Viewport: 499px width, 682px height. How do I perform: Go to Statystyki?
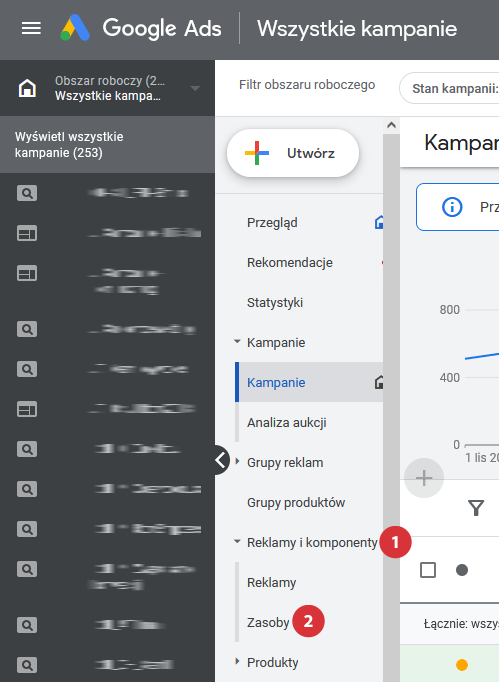click(x=275, y=303)
